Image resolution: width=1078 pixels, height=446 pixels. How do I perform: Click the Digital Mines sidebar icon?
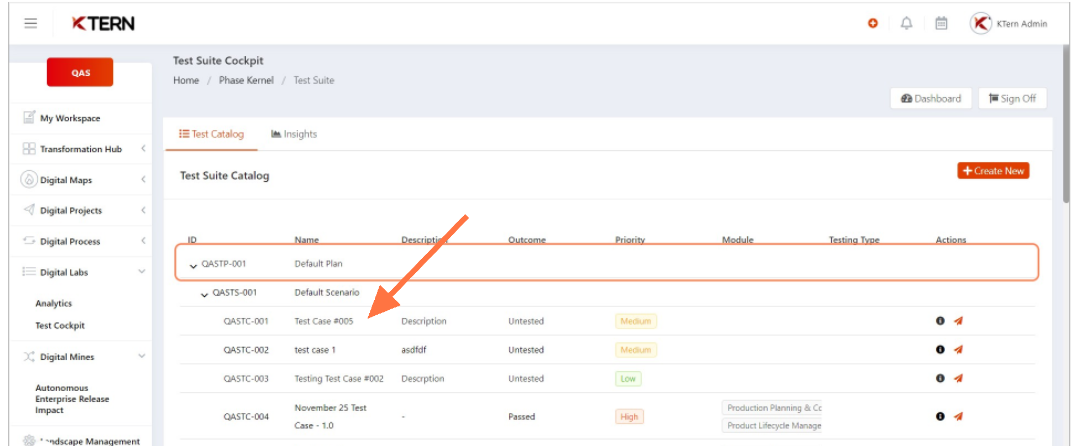(x=29, y=357)
